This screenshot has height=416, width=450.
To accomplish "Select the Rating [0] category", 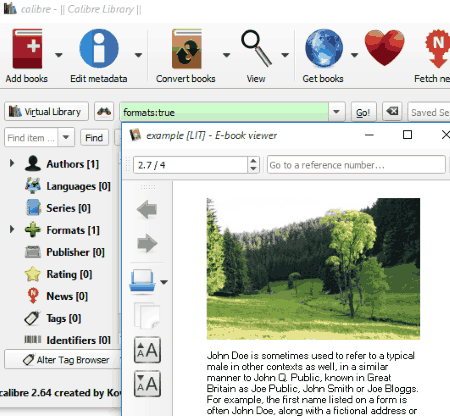I will (x=69, y=274).
